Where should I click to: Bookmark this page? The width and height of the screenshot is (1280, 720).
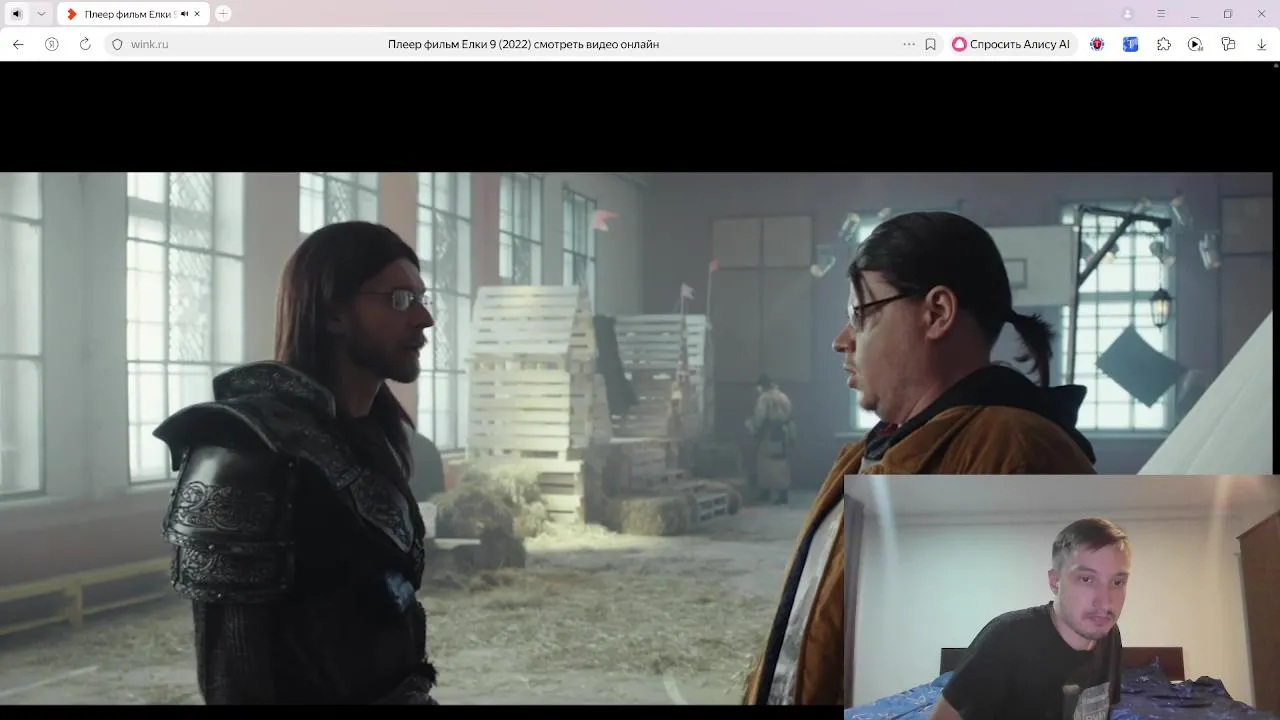930,44
